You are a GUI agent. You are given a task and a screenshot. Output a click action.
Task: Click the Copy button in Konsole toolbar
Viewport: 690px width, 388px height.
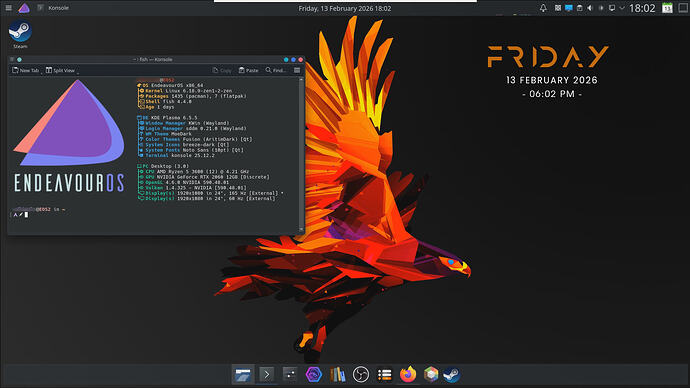coord(222,70)
